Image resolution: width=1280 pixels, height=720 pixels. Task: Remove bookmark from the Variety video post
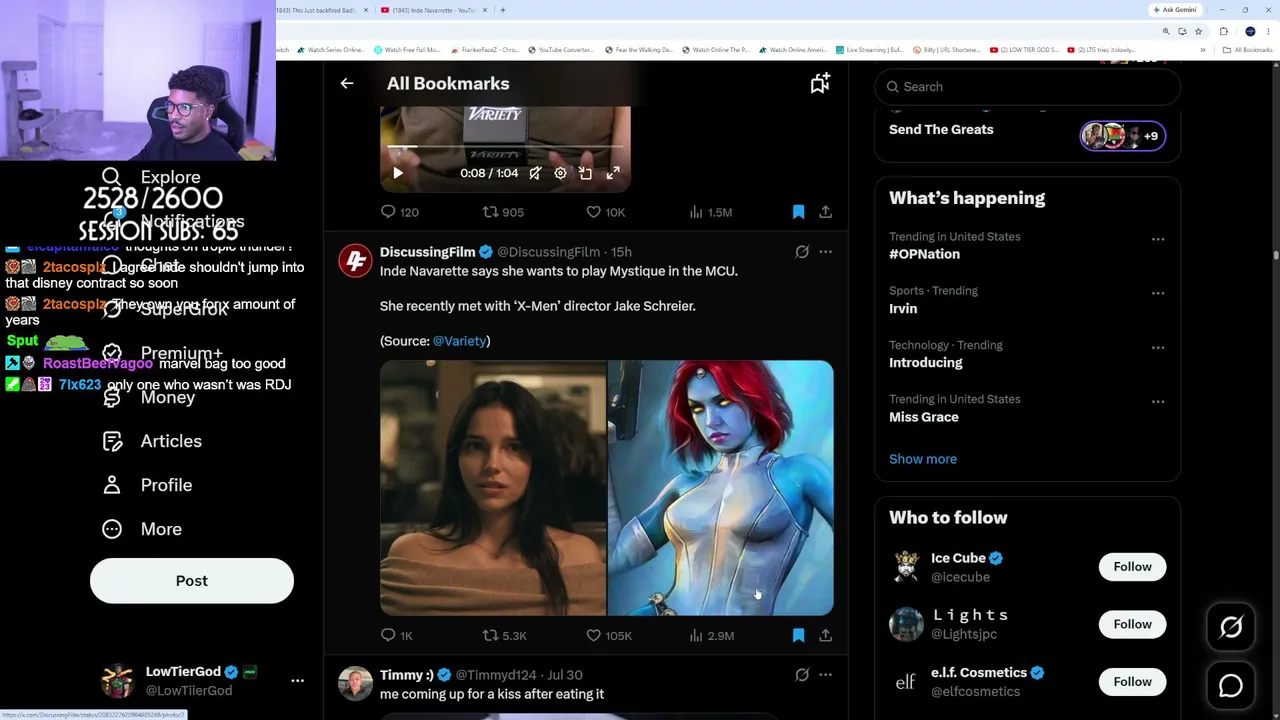(798, 212)
